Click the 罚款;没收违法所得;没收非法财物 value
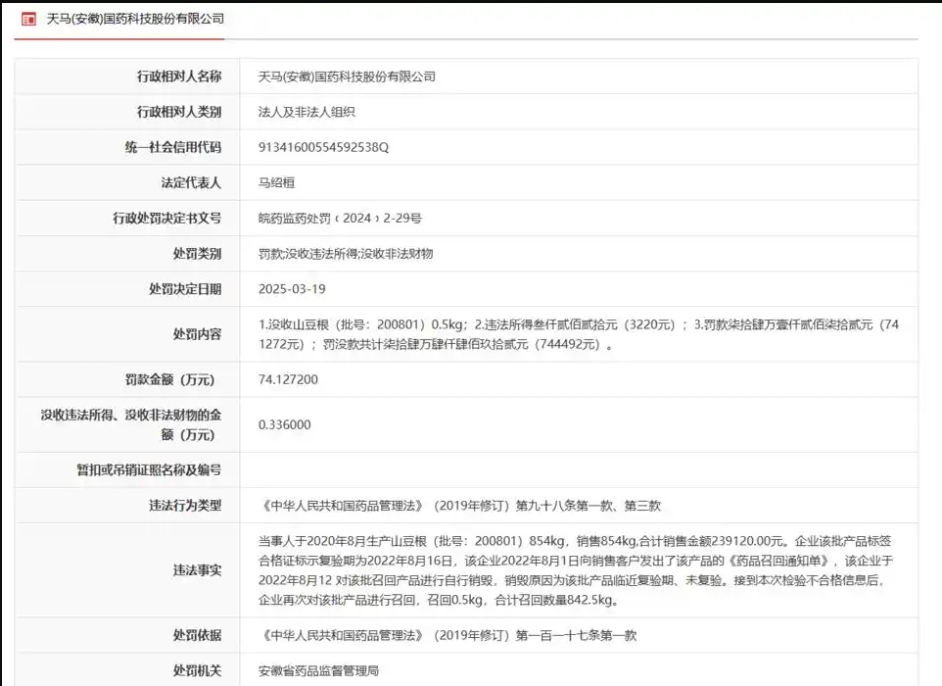Viewport: 942px width, 686px height. tap(345, 253)
